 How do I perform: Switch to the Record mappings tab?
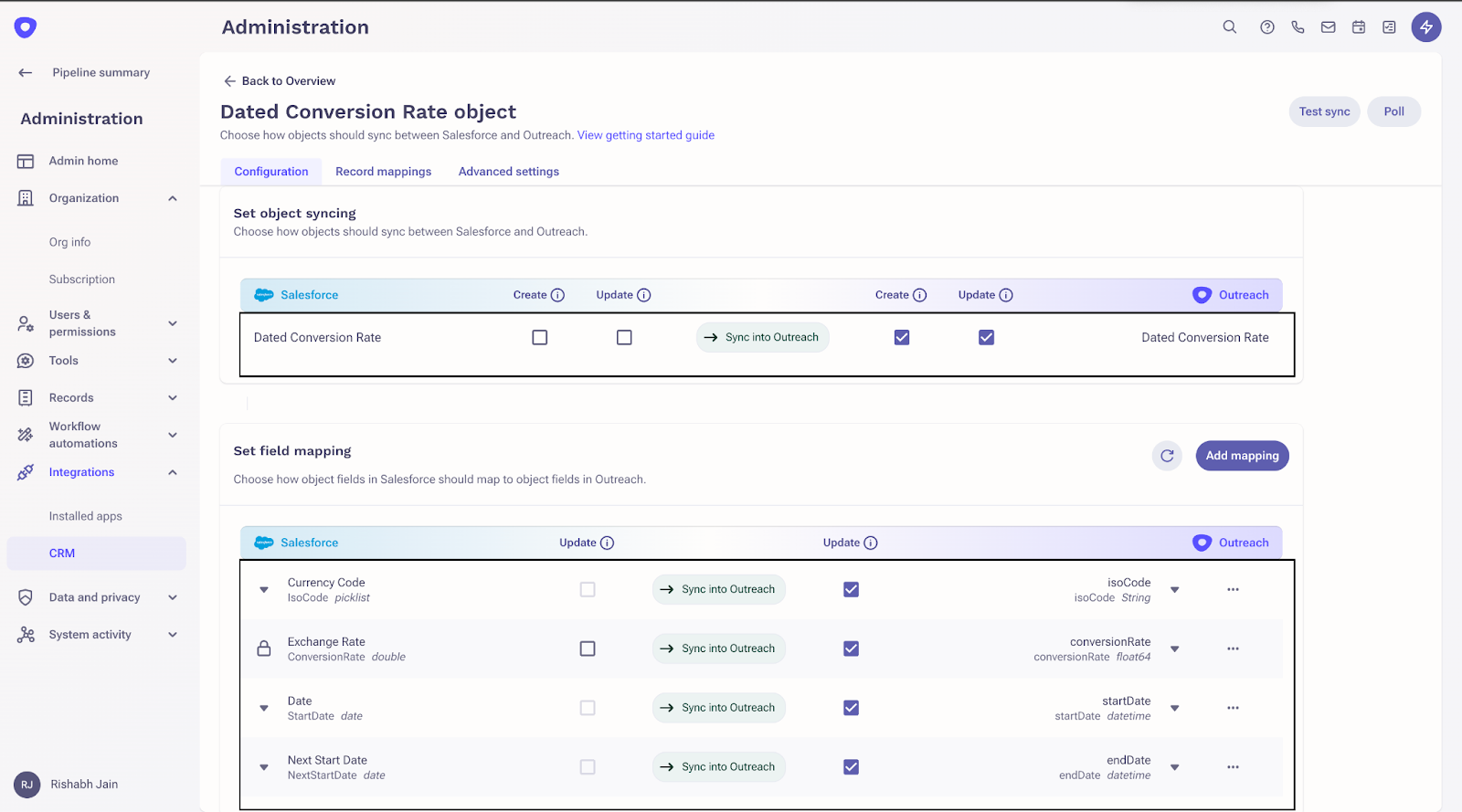384,172
